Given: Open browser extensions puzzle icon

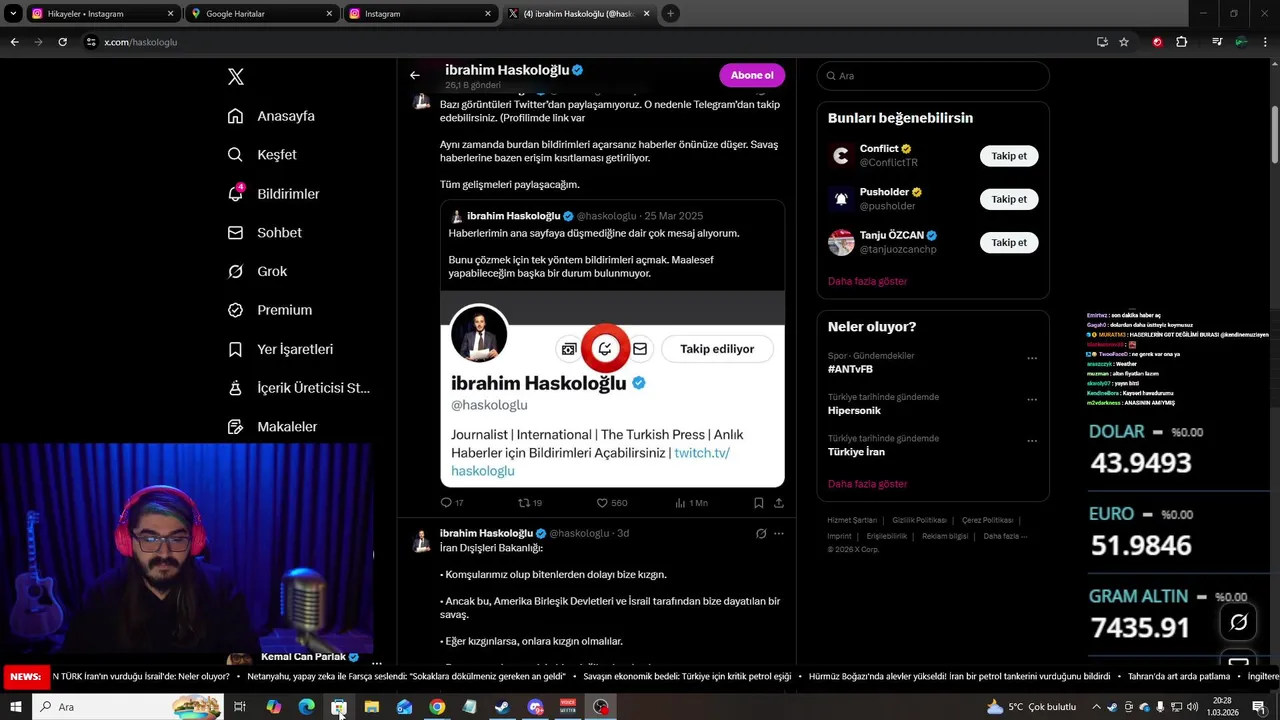Looking at the screenshot, I should click(1181, 42).
